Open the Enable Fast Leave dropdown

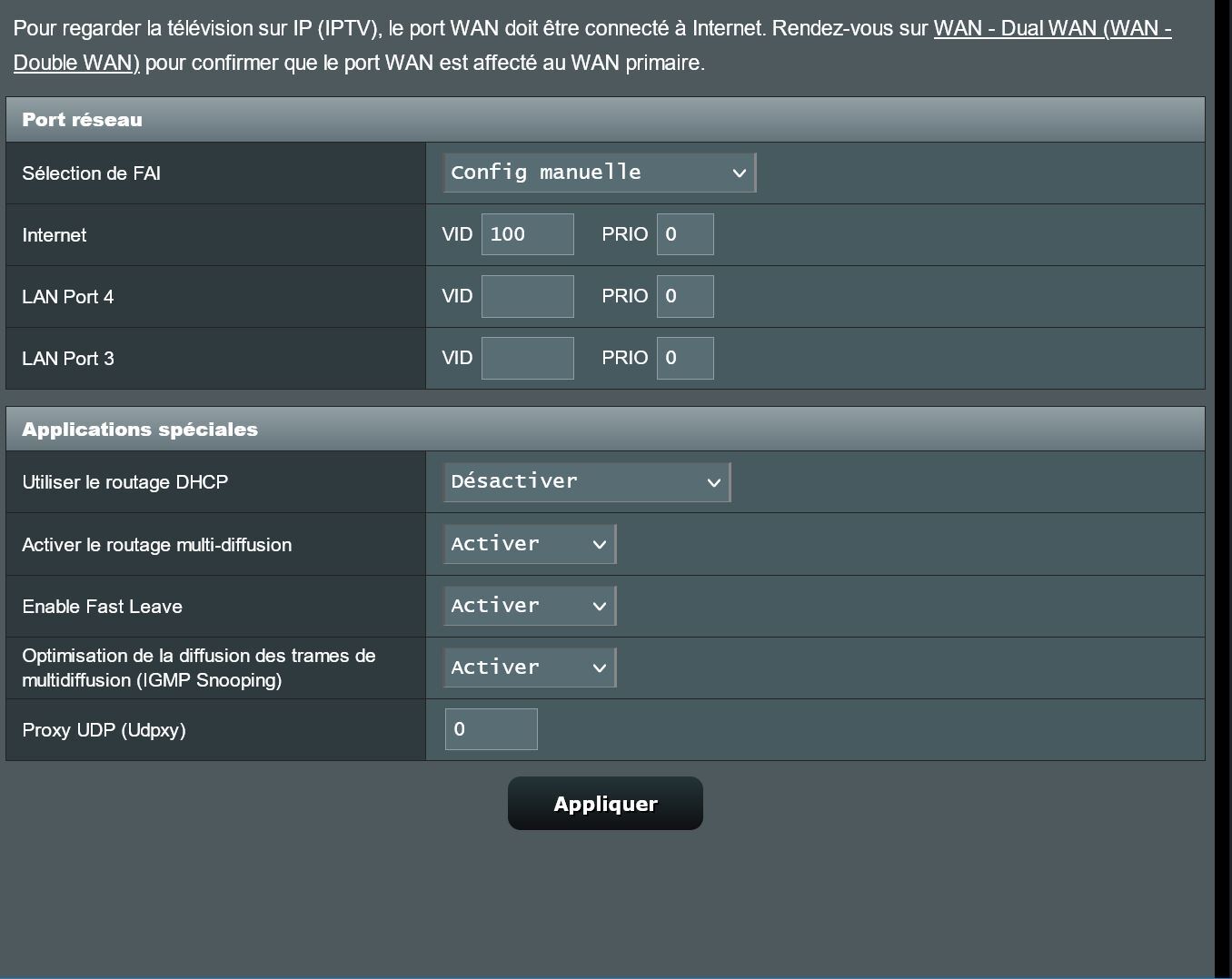pyautogui.click(x=529, y=606)
